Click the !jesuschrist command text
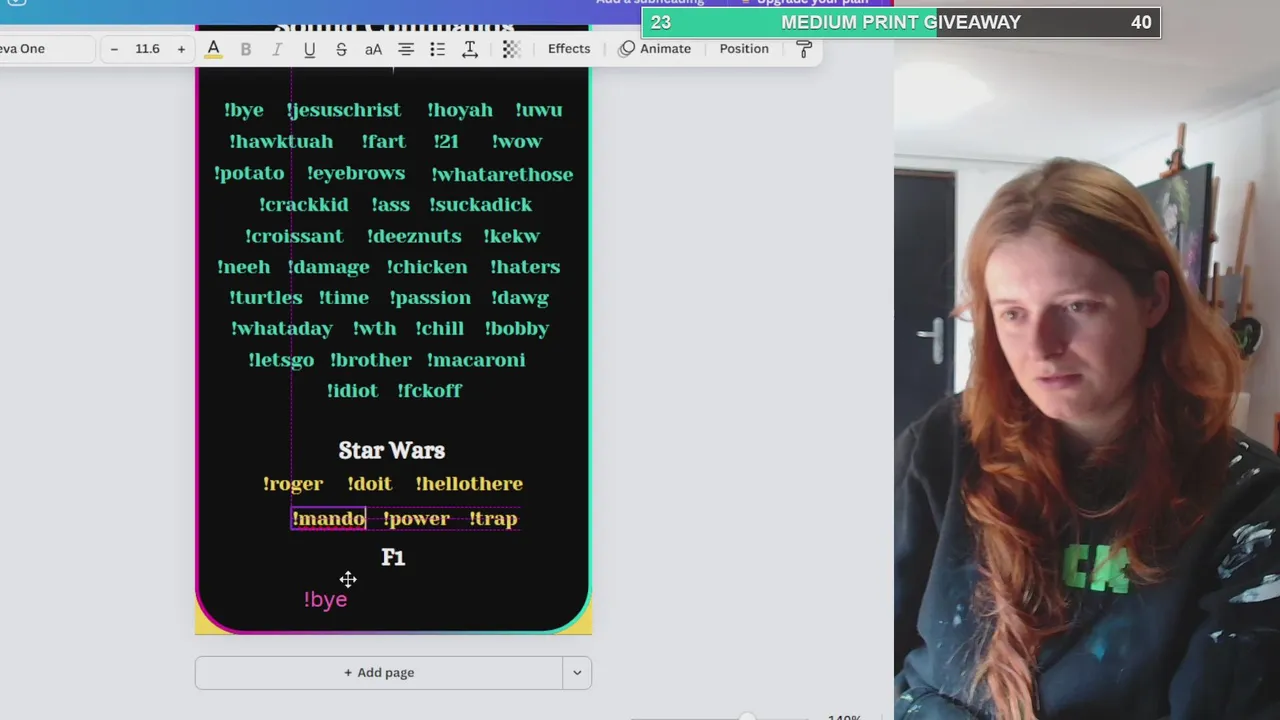The width and height of the screenshot is (1280, 720). click(x=344, y=110)
